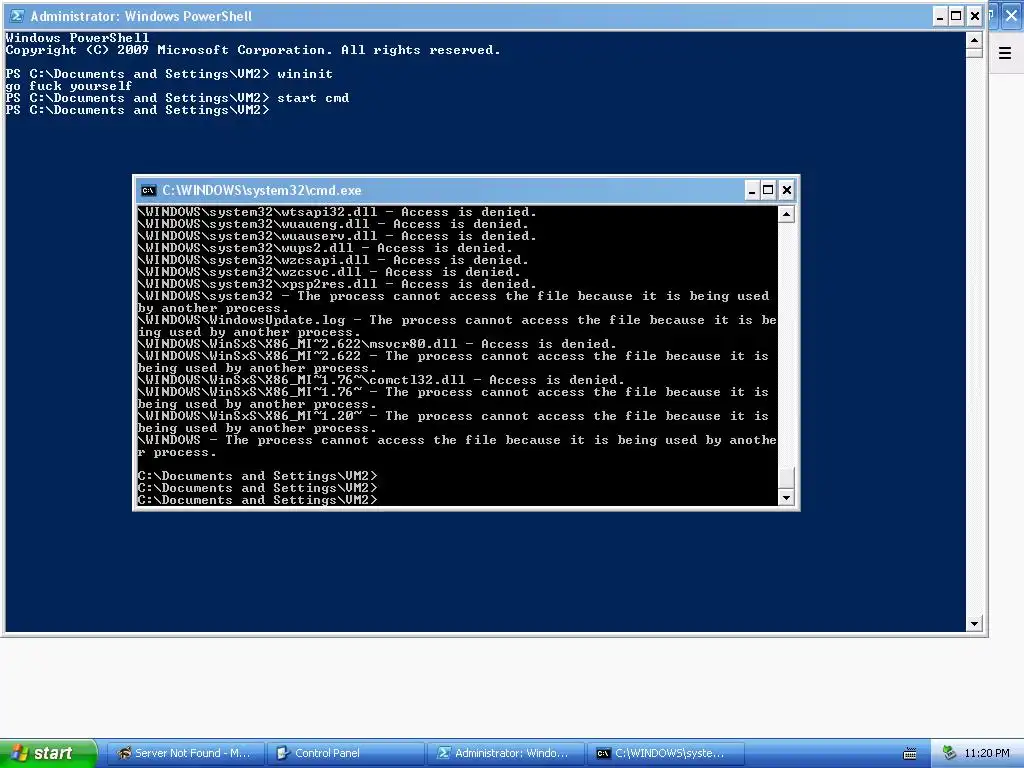This screenshot has width=1024, height=768.
Task: Click the 'wininit' command text in PowerShell
Action: click(x=305, y=74)
